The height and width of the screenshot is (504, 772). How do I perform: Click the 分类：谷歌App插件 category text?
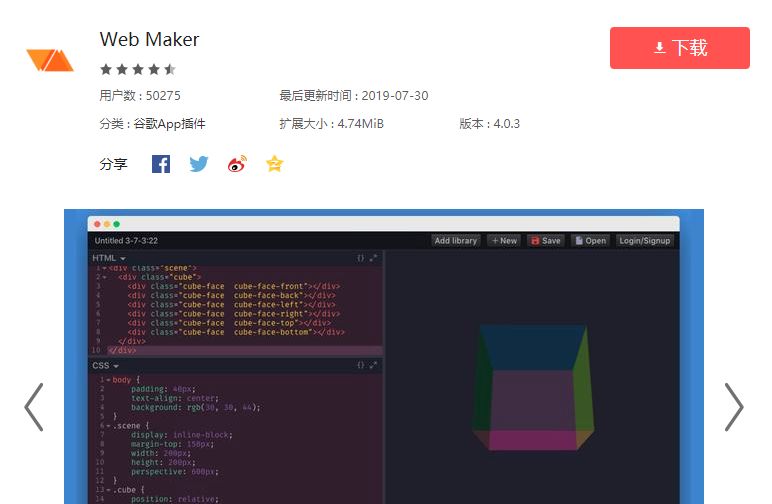coord(152,124)
